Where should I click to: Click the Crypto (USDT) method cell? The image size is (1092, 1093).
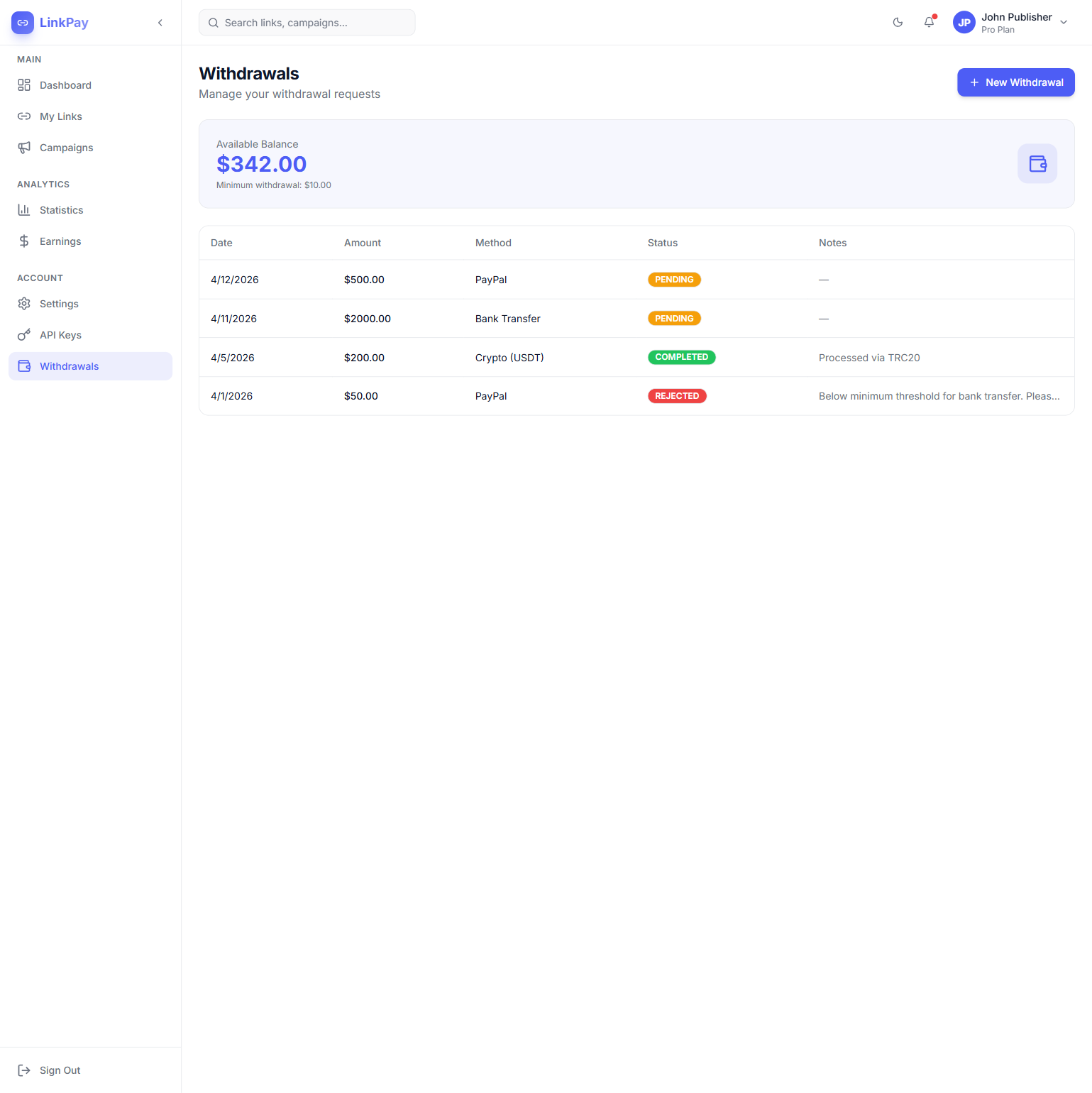509,358
